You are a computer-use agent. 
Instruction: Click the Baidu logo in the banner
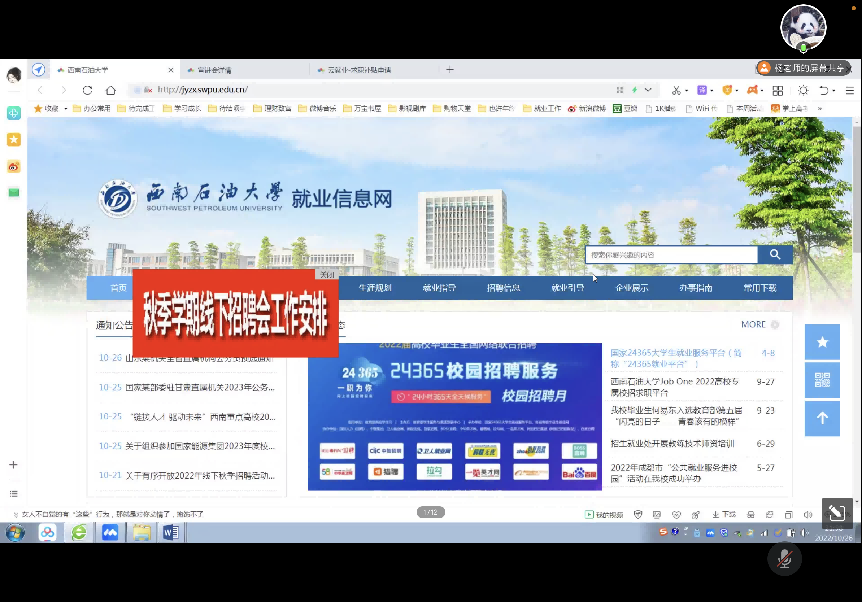pyautogui.click(x=579, y=472)
